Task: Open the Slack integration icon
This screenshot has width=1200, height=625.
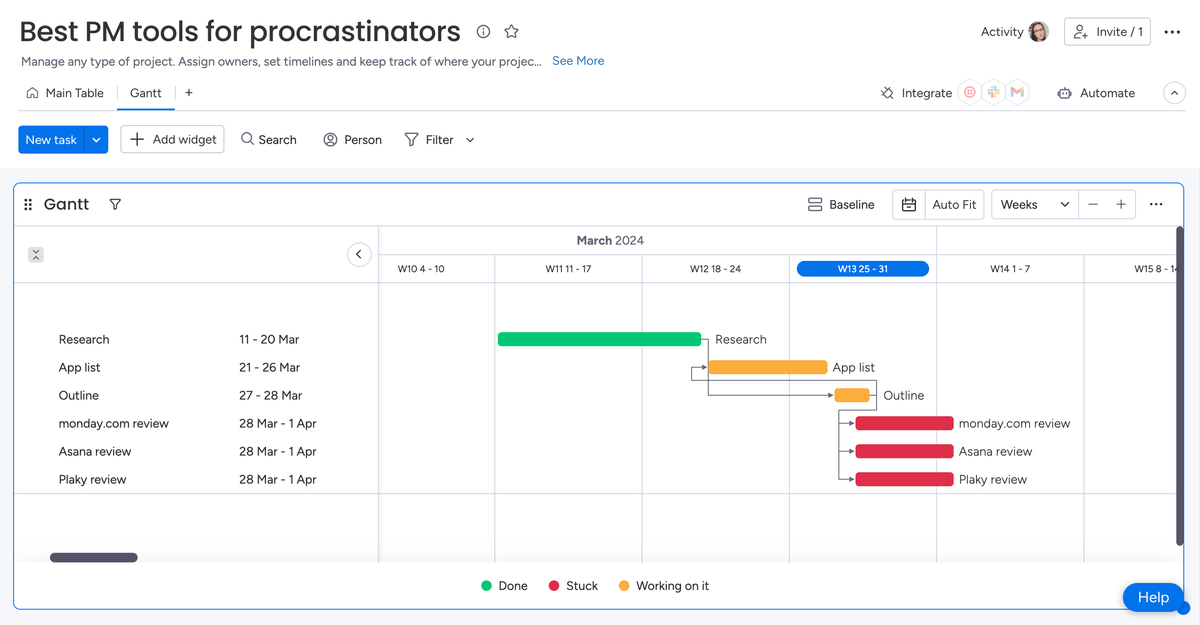Action: (x=993, y=92)
